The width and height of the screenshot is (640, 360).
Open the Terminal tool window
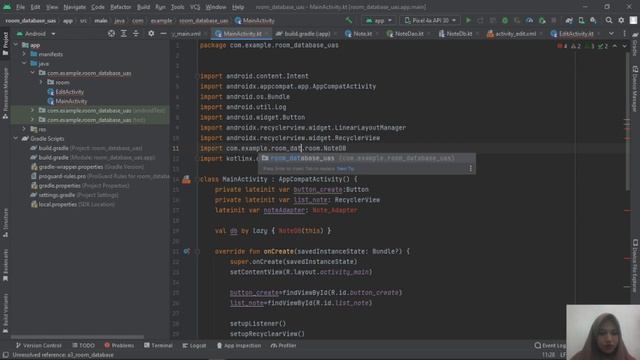click(158, 345)
